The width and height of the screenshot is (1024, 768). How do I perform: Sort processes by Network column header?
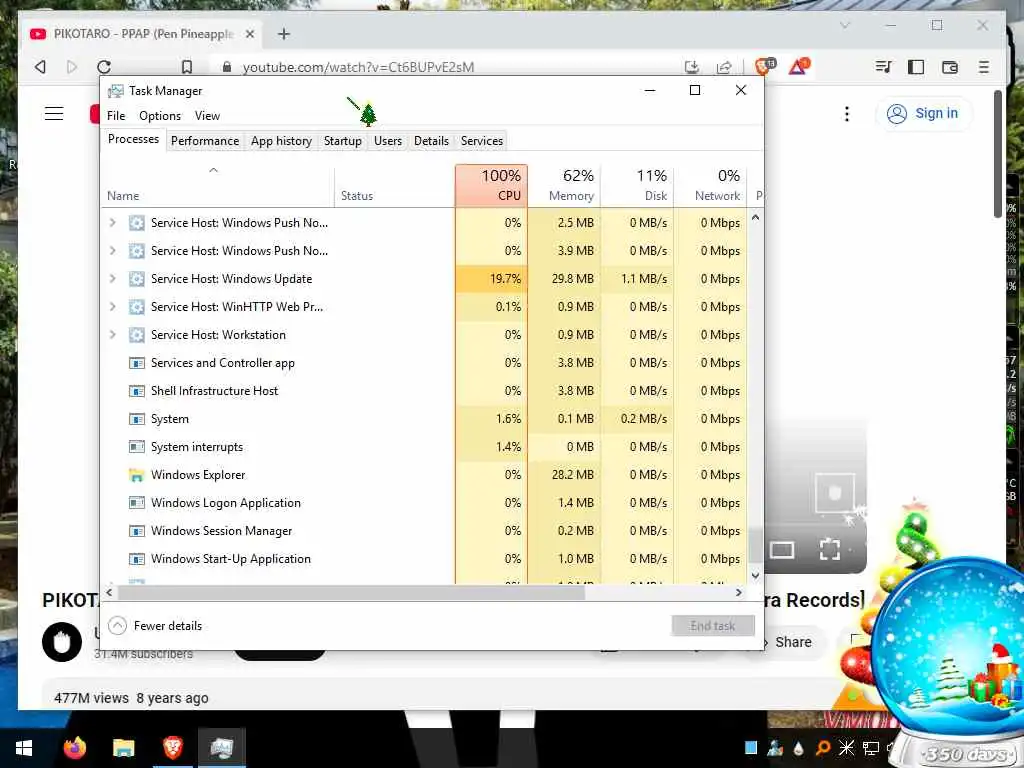coord(711,186)
